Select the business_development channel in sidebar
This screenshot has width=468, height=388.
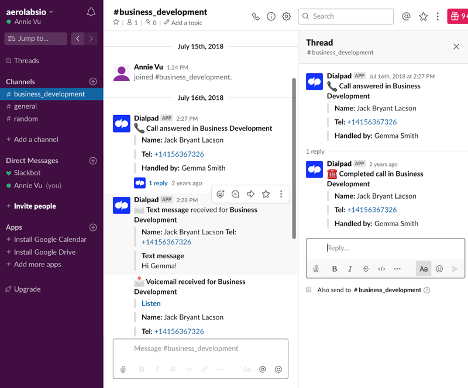pyautogui.click(x=52, y=94)
